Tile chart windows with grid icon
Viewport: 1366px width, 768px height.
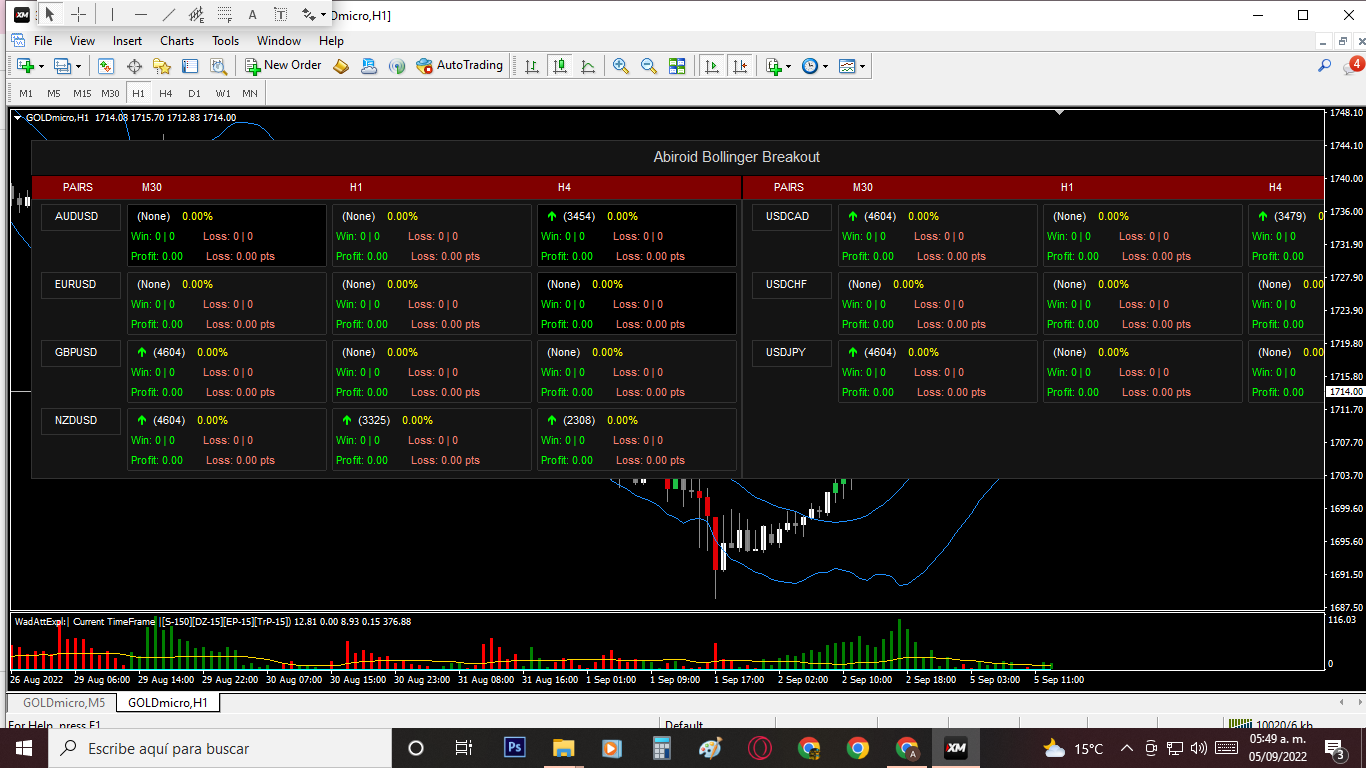(x=677, y=66)
